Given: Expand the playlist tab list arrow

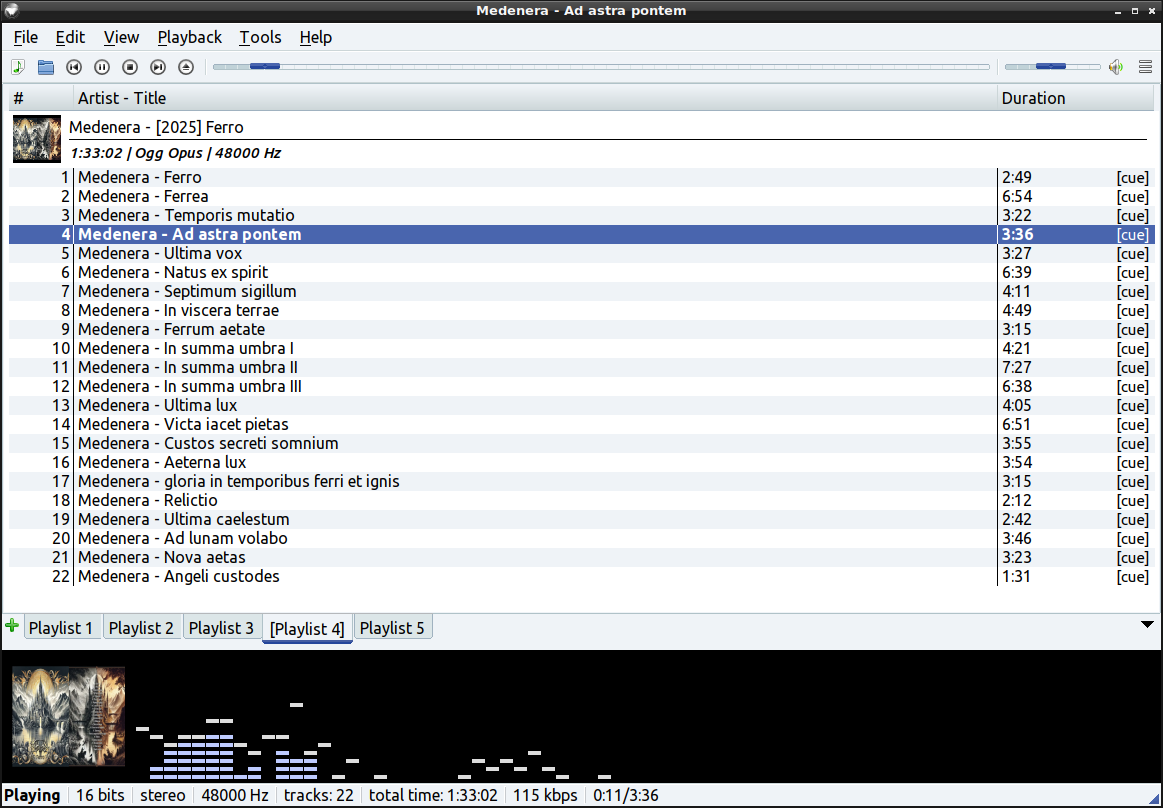Looking at the screenshot, I should [x=1148, y=625].
